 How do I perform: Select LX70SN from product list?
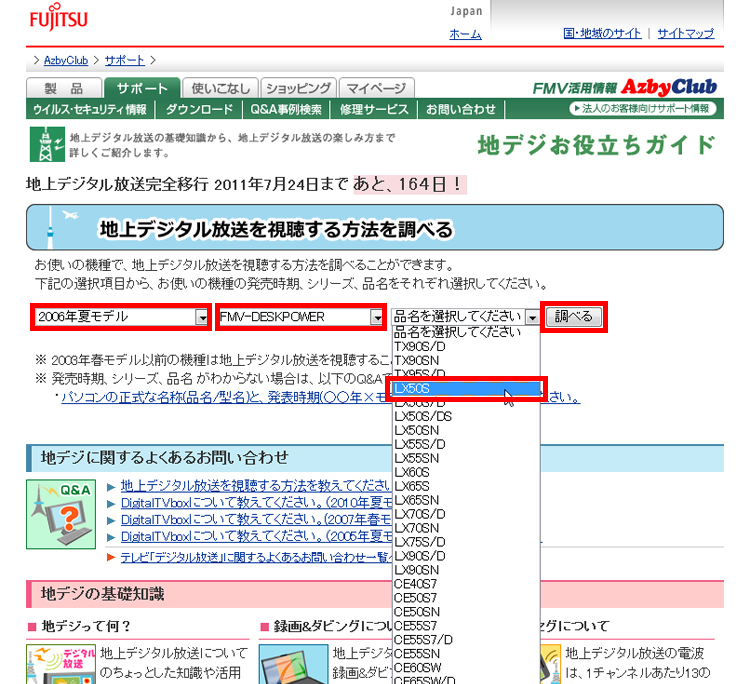(466, 528)
